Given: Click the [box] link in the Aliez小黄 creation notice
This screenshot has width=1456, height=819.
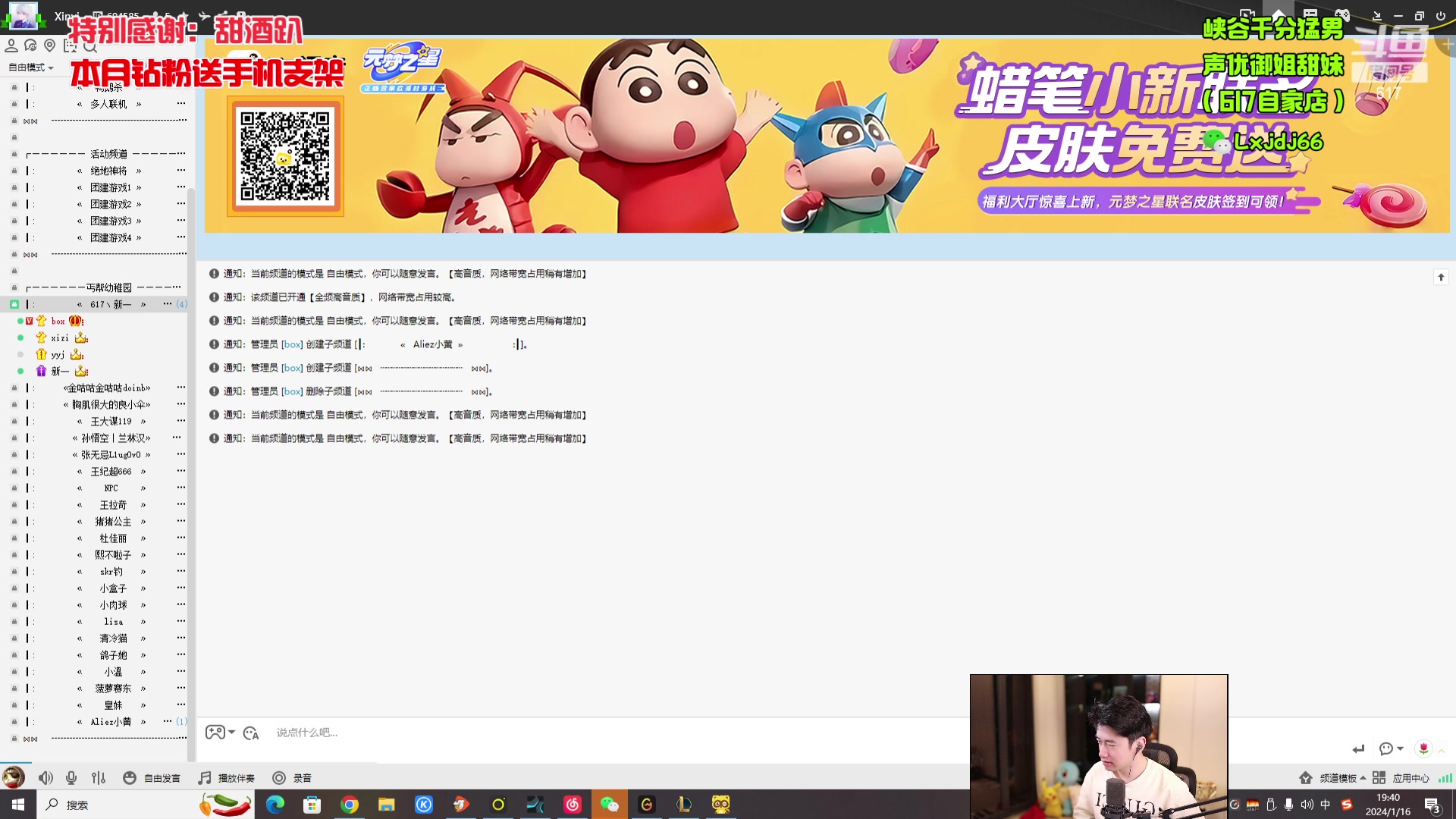Looking at the screenshot, I should [x=292, y=344].
